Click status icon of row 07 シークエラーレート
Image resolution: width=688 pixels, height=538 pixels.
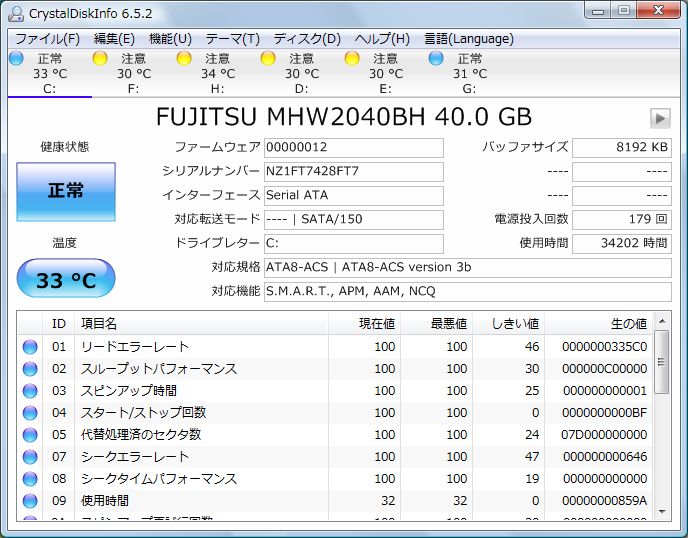tap(30, 457)
